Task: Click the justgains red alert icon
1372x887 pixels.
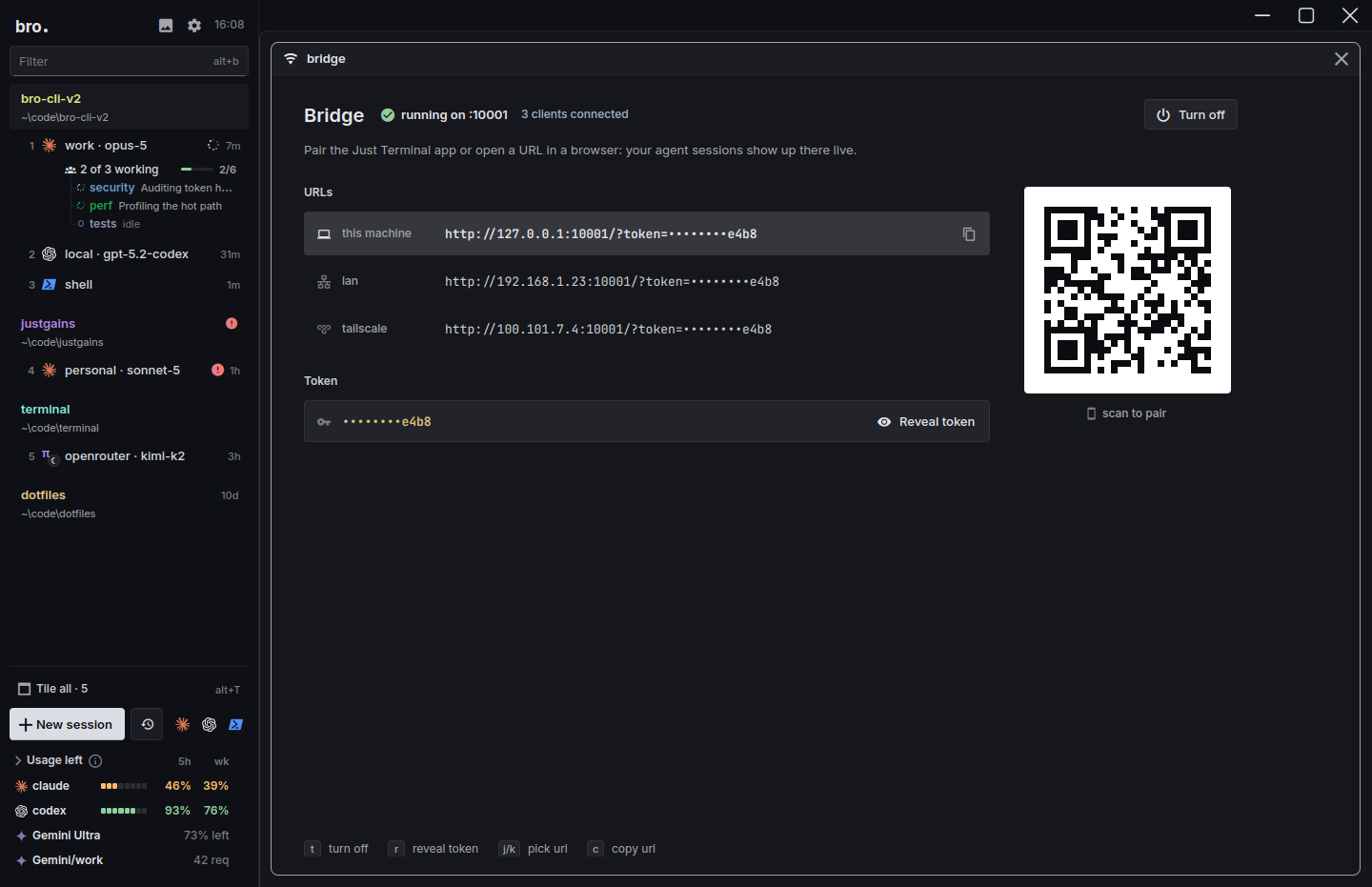Action: click(232, 324)
